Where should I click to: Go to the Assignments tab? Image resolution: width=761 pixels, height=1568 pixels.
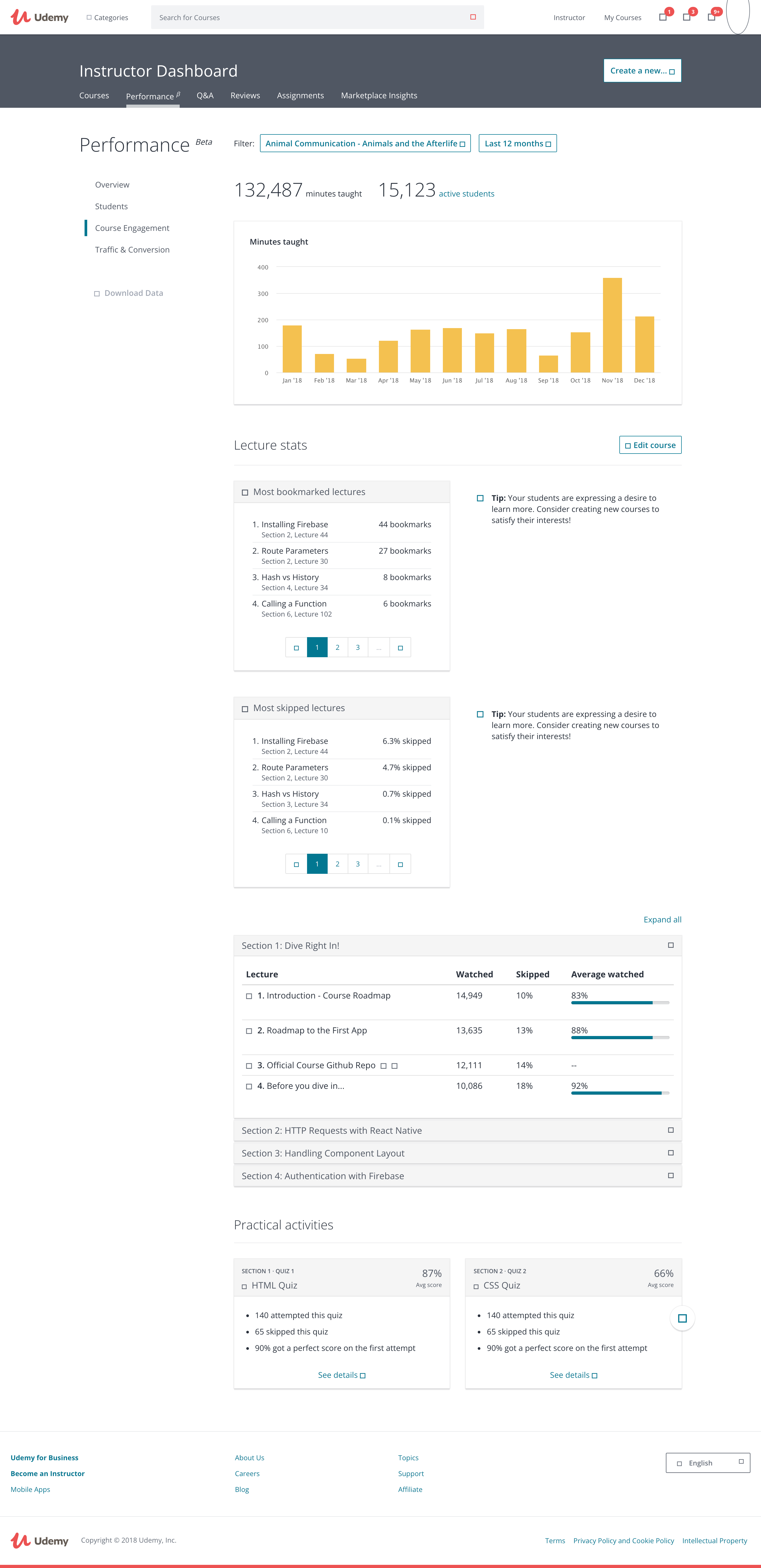coord(300,96)
